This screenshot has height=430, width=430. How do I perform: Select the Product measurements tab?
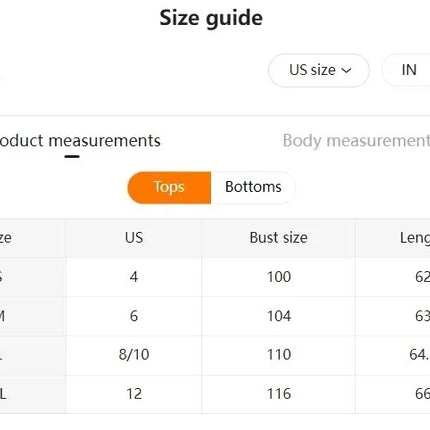(x=80, y=141)
